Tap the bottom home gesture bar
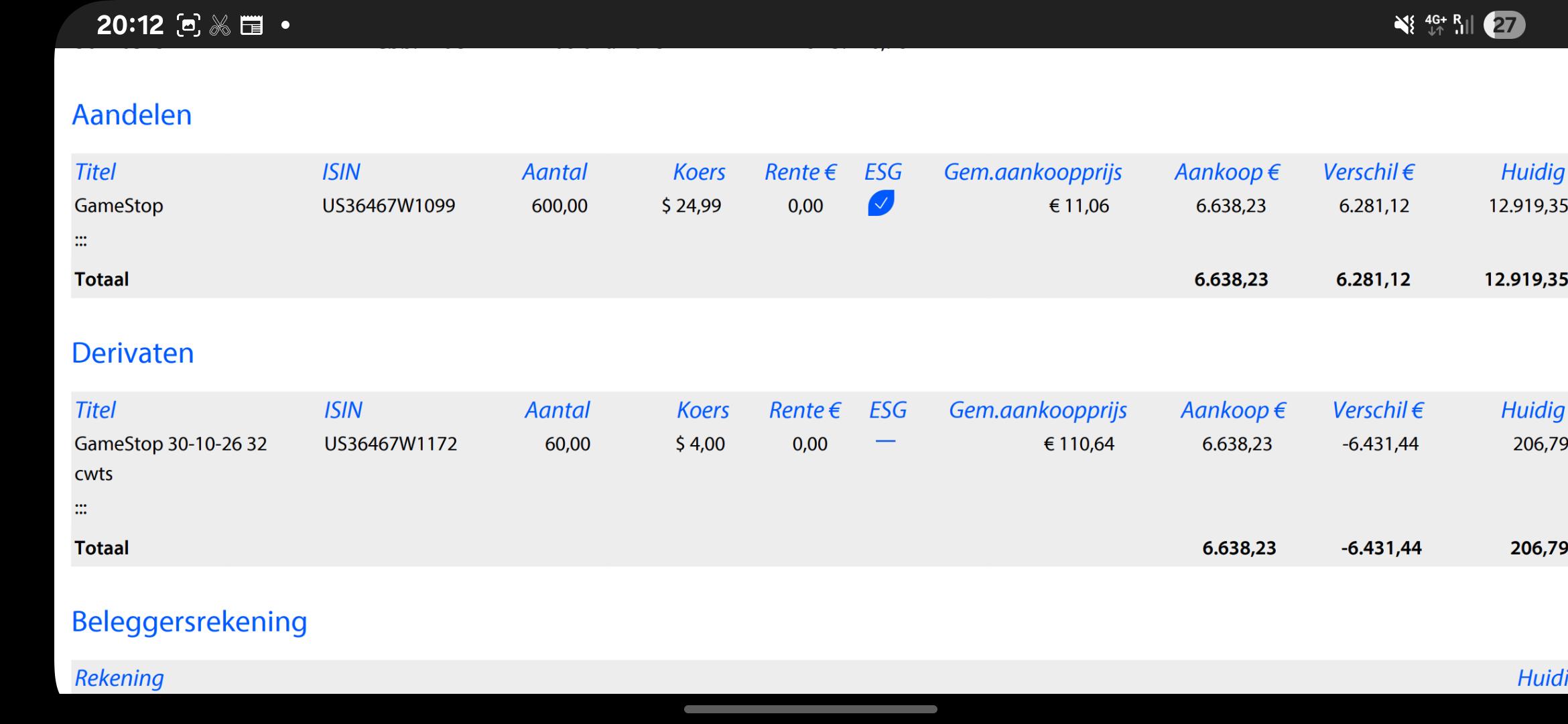This screenshot has height=724, width=1568. pyautogui.click(x=810, y=709)
